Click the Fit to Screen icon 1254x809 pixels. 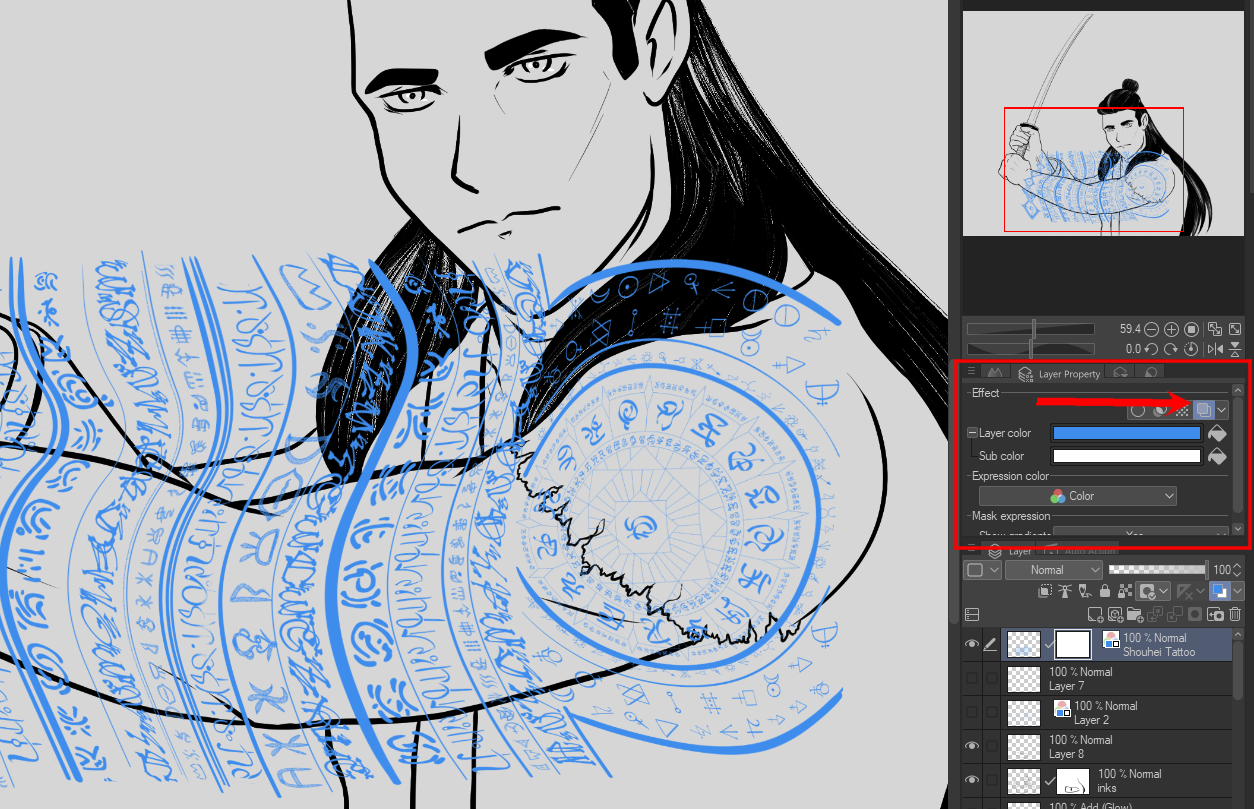pyautogui.click(x=1236, y=329)
